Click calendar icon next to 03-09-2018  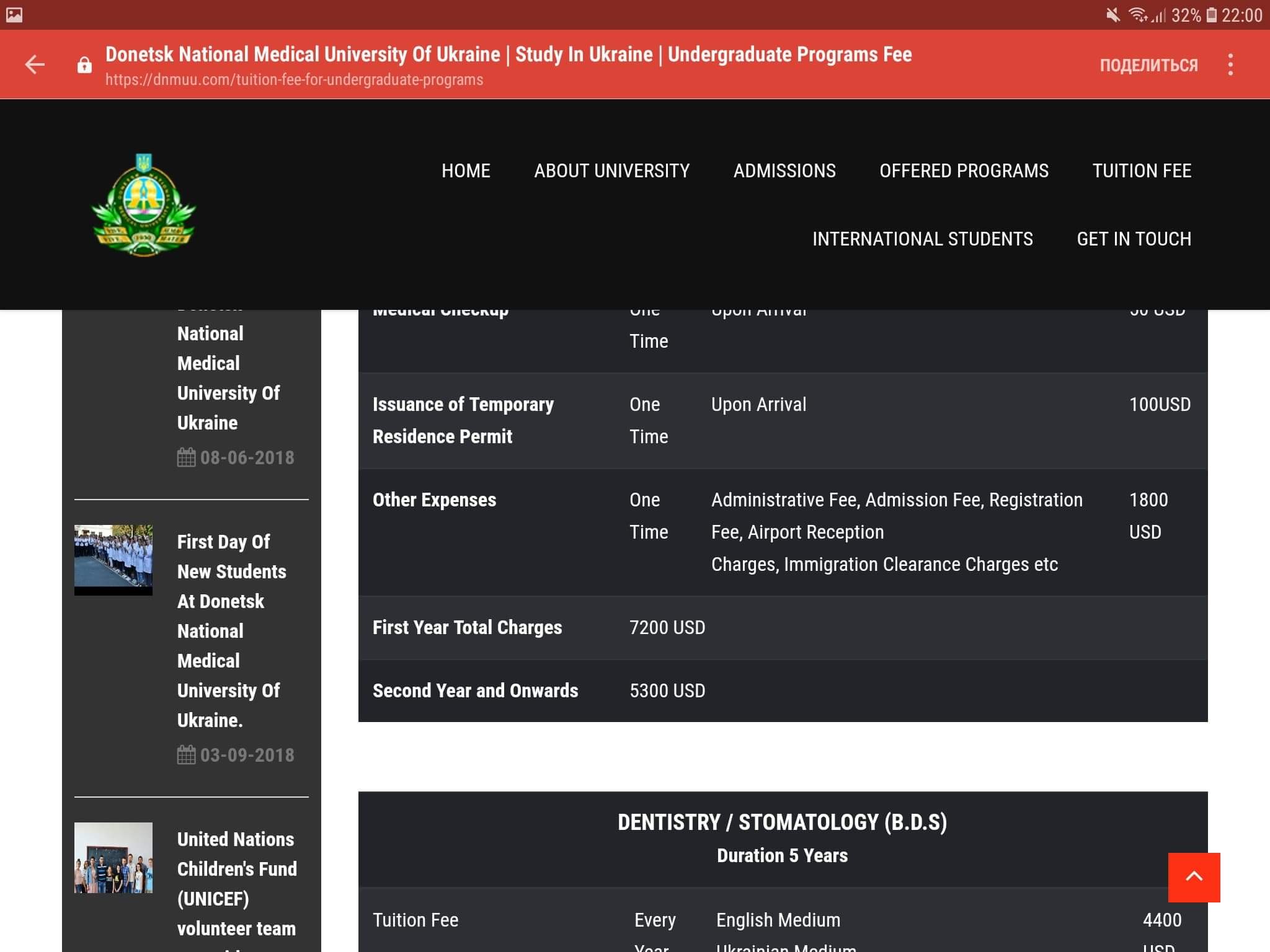click(186, 755)
